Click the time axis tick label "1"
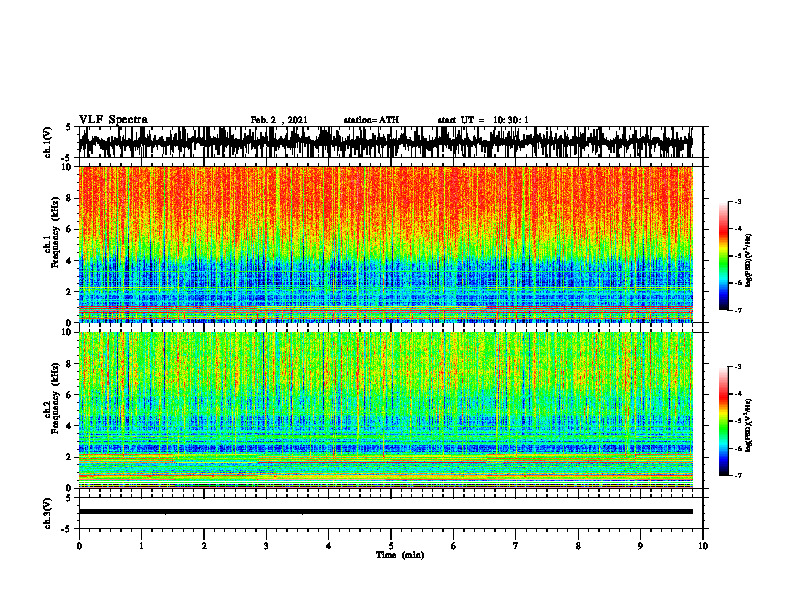The width and height of the screenshot is (792, 612). pos(141,546)
